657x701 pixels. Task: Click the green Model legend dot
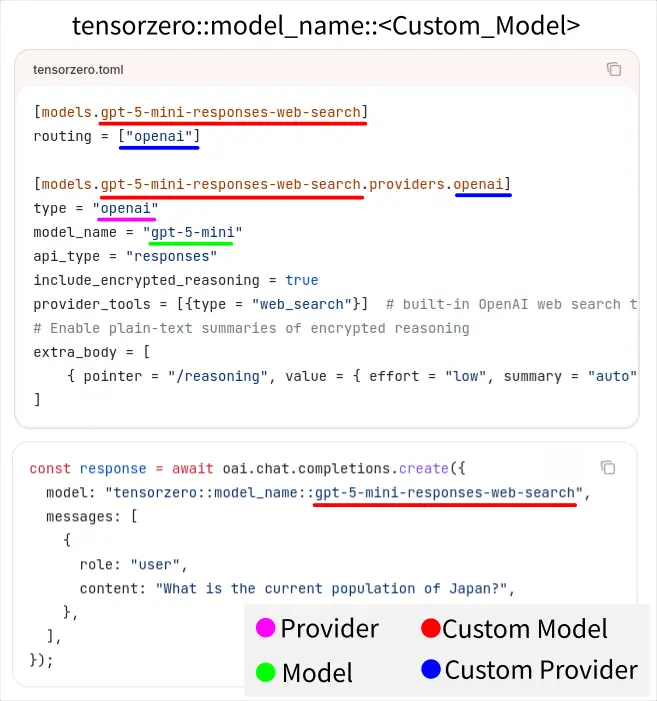265,672
